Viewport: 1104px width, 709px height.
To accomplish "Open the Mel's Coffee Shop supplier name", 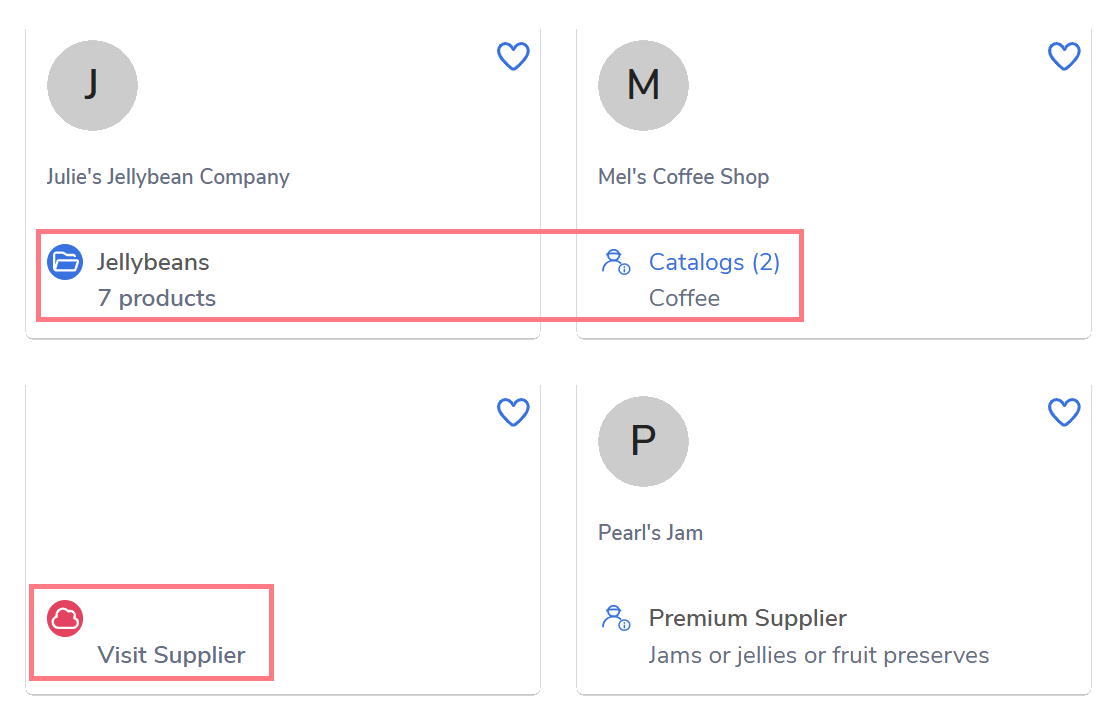I will tap(683, 177).
